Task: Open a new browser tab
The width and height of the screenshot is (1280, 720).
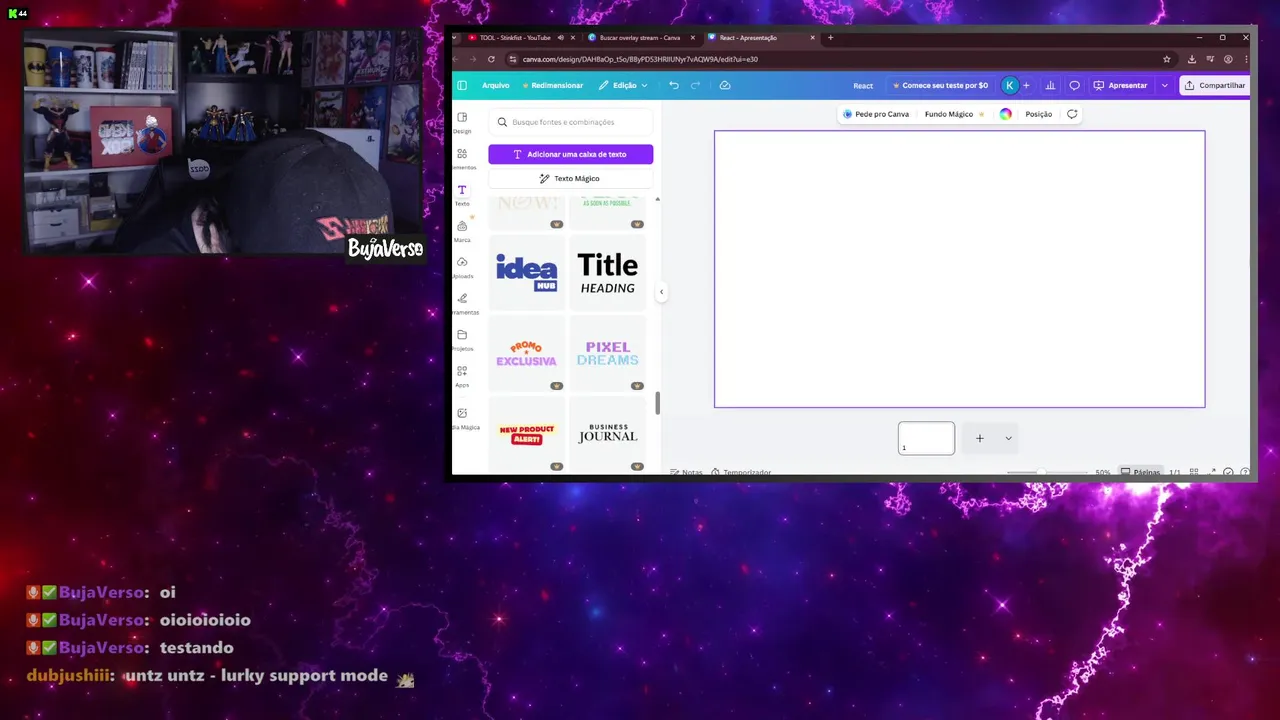Action: [830, 38]
